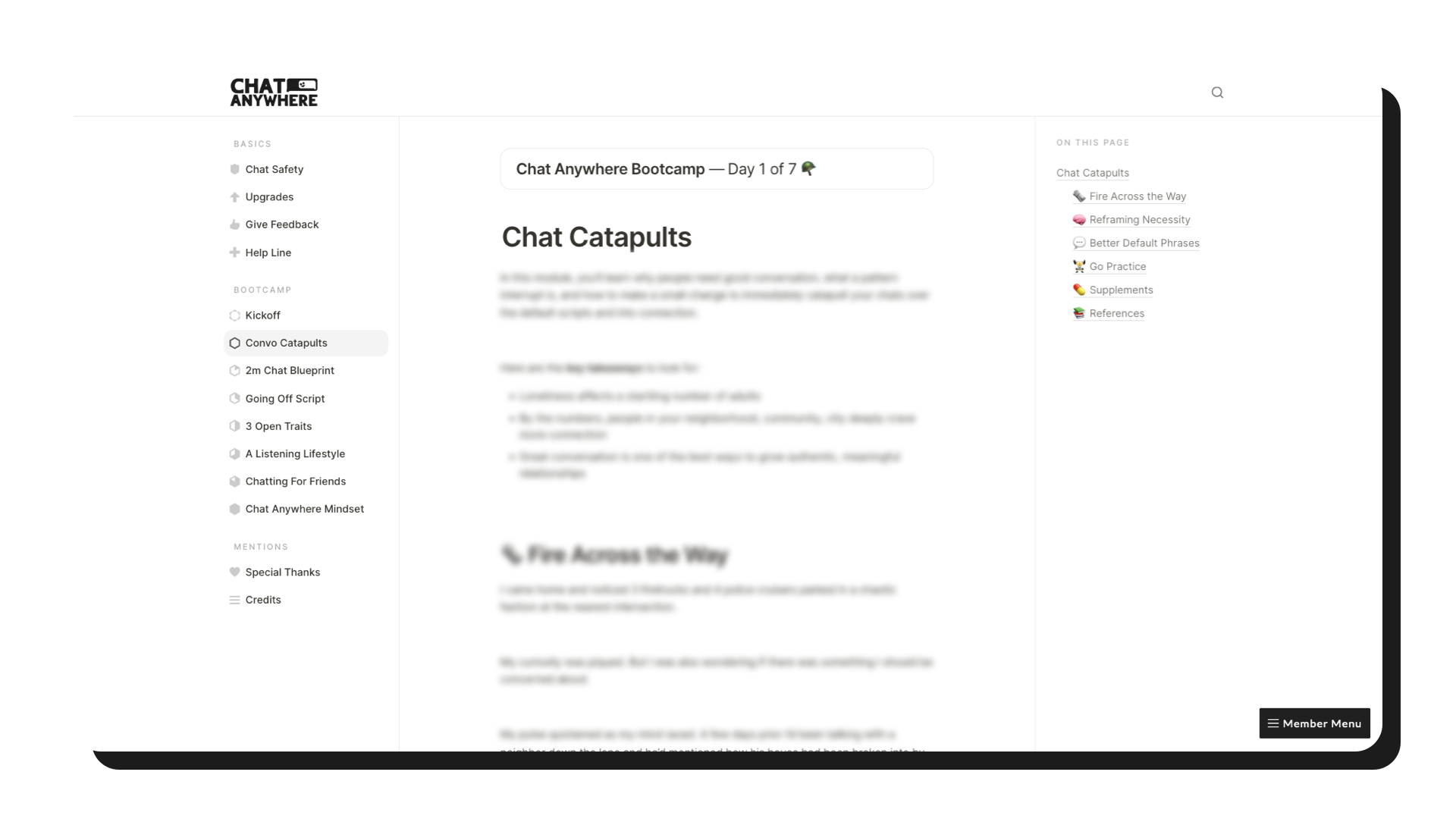Image resolution: width=1456 pixels, height=819 pixels.
Task: Expand the BOOTCAMP section in sidebar
Action: coord(262,290)
